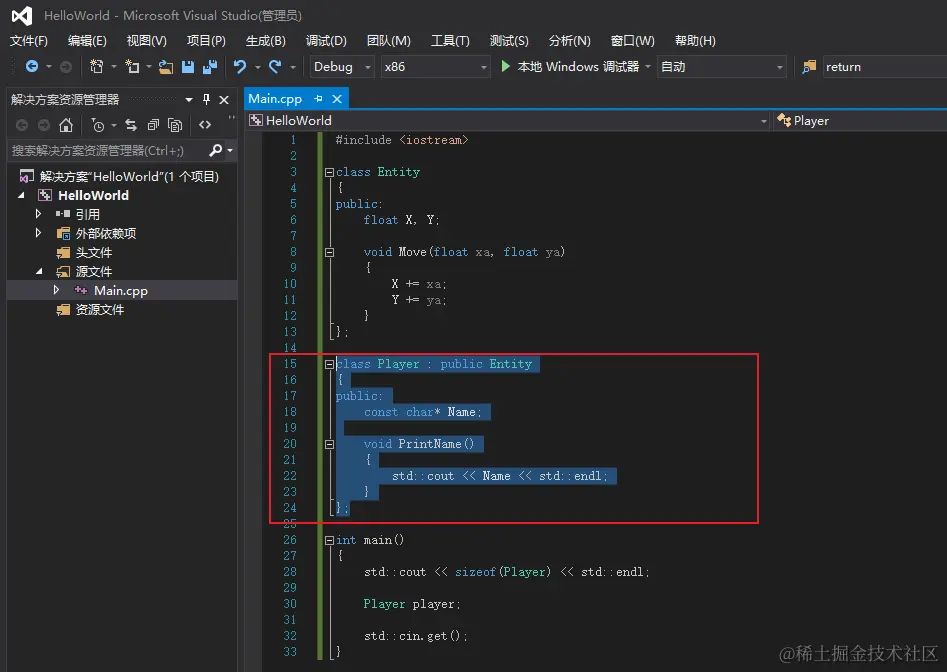
Task: Open the 分析(N) menu
Action: point(569,40)
